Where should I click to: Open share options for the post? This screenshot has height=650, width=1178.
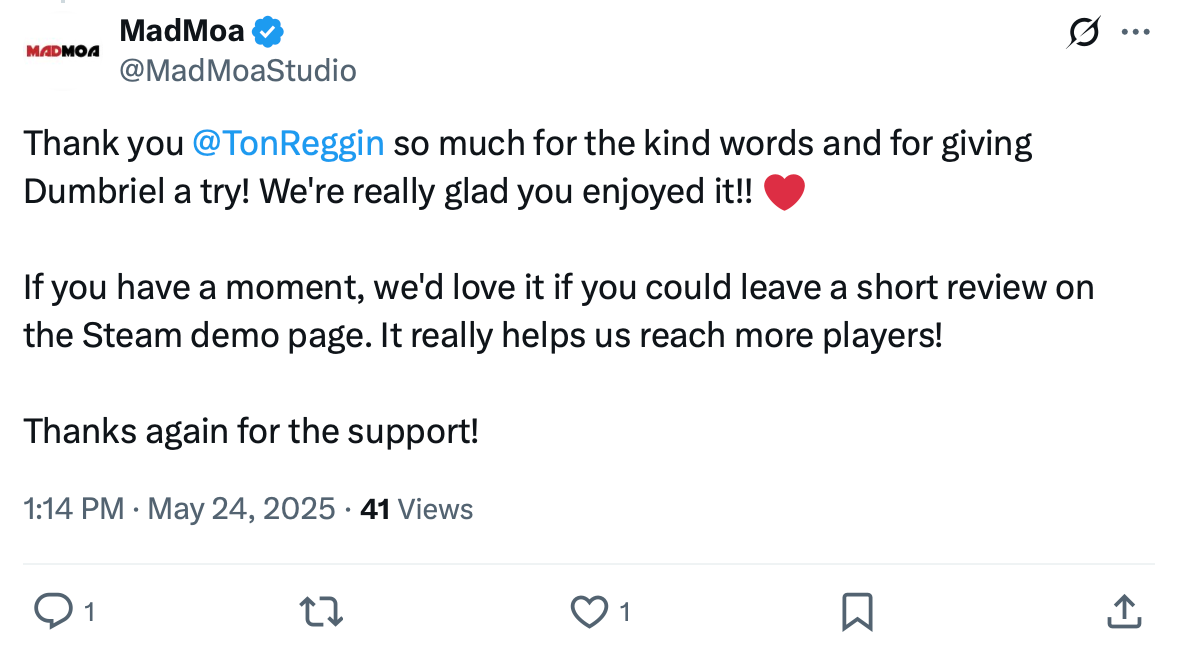click(x=1124, y=607)
